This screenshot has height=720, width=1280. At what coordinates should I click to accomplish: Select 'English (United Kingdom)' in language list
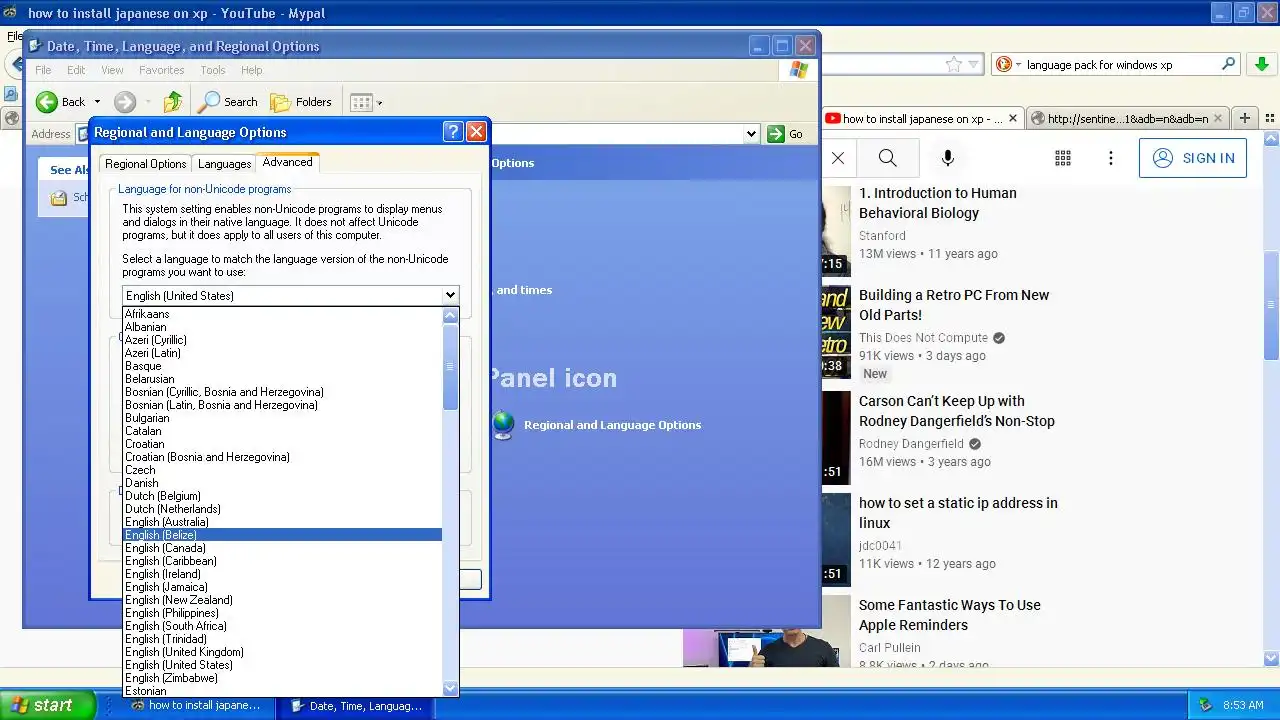click(282, 652)
